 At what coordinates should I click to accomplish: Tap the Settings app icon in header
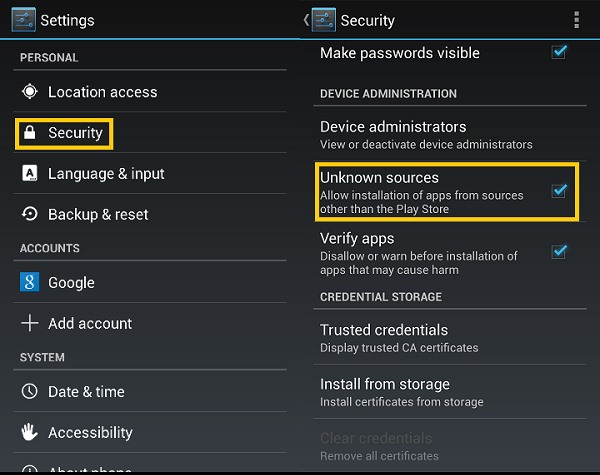[23, 20]
